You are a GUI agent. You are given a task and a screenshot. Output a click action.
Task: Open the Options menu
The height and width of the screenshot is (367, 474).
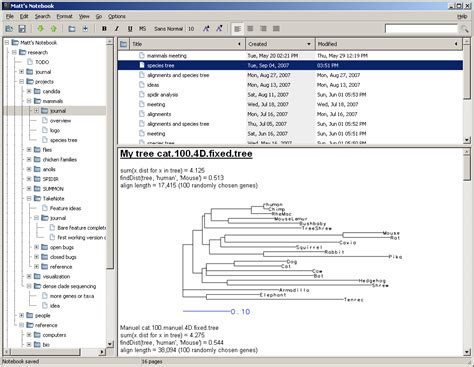[x=117, y=16]
